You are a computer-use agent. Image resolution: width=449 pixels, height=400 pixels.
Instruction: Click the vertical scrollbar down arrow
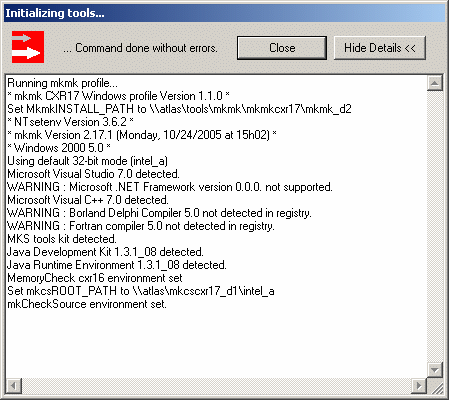click(x=435, y=370)
